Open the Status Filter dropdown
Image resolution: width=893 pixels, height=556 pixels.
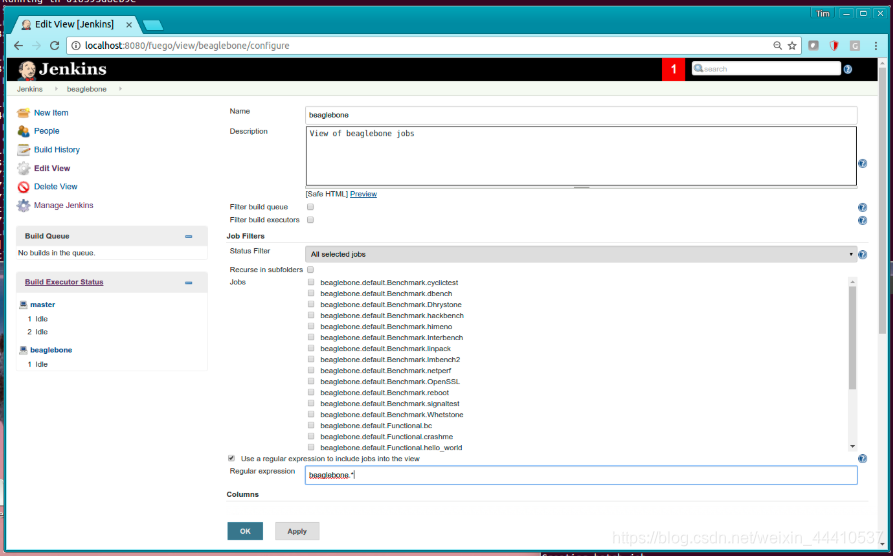581,254
